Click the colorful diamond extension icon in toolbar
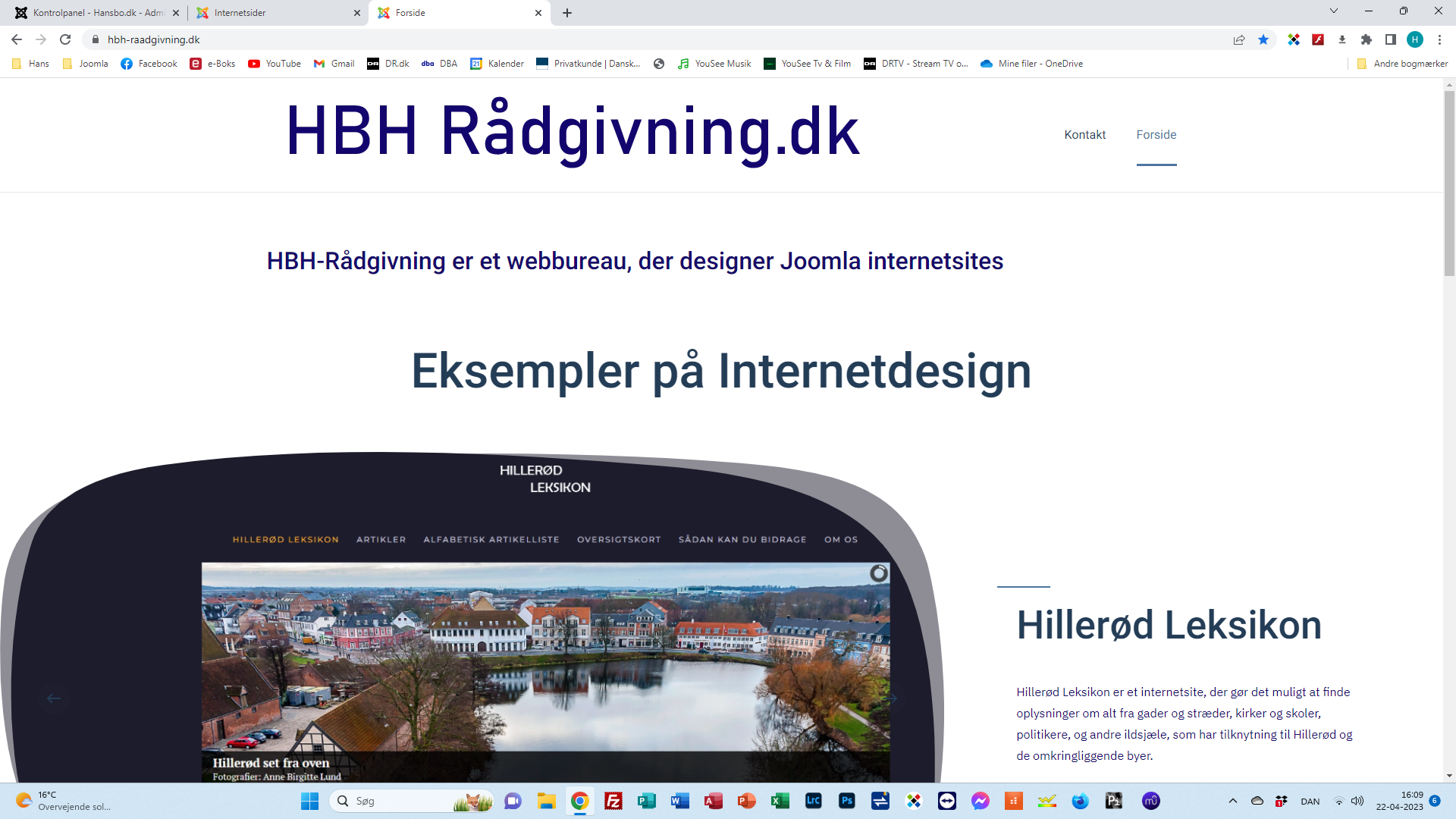Image resolution: width=1456 pixels, height=819 pixels. (1294, 39)
